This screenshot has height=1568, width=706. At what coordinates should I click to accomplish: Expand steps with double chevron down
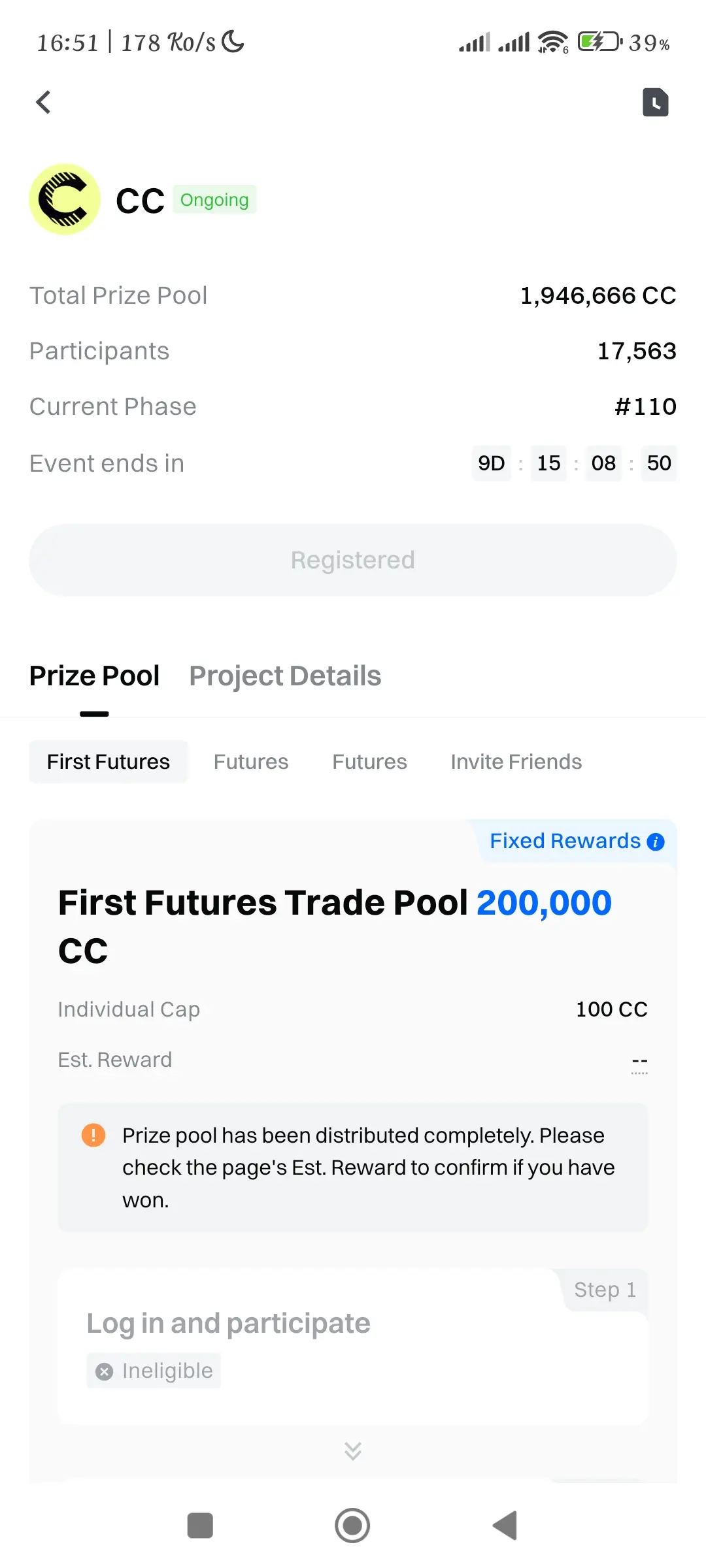click(353, 1450)
